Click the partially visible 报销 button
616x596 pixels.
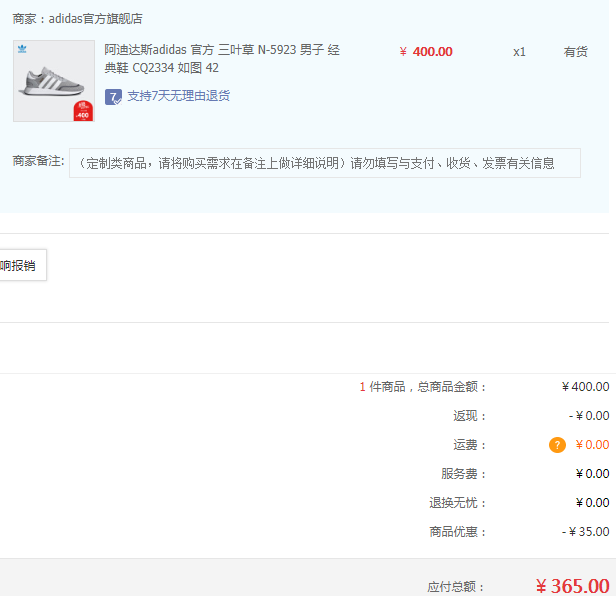tap(23, 265)
